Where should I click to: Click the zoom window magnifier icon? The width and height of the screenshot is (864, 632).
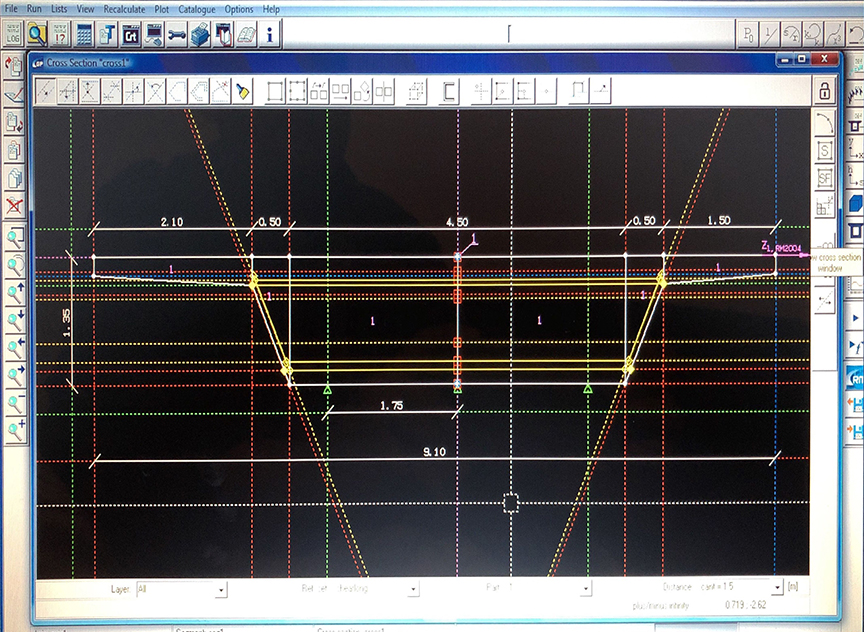click(x=15, y=238)
